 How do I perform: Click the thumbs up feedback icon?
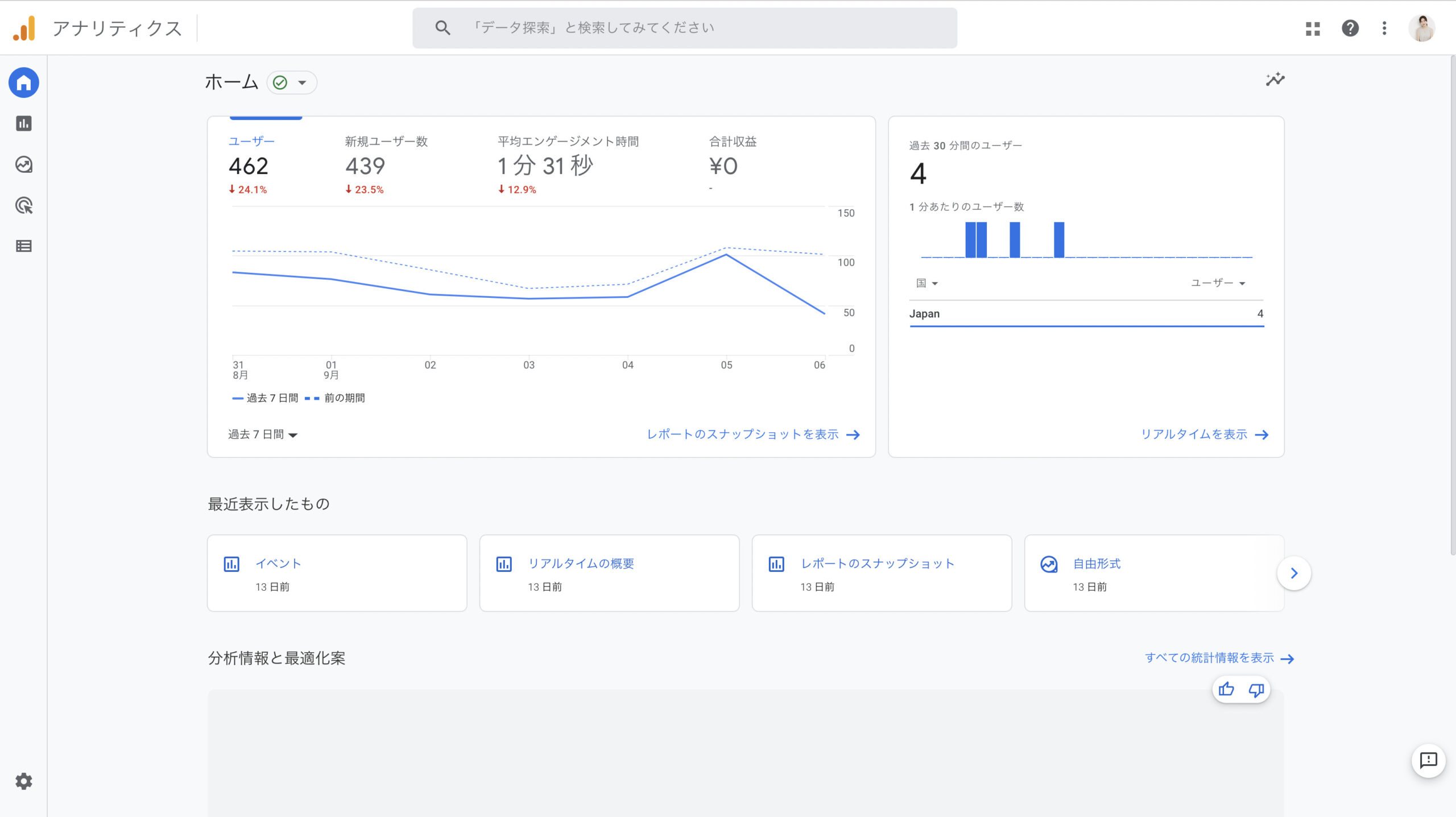point(1226,690)
